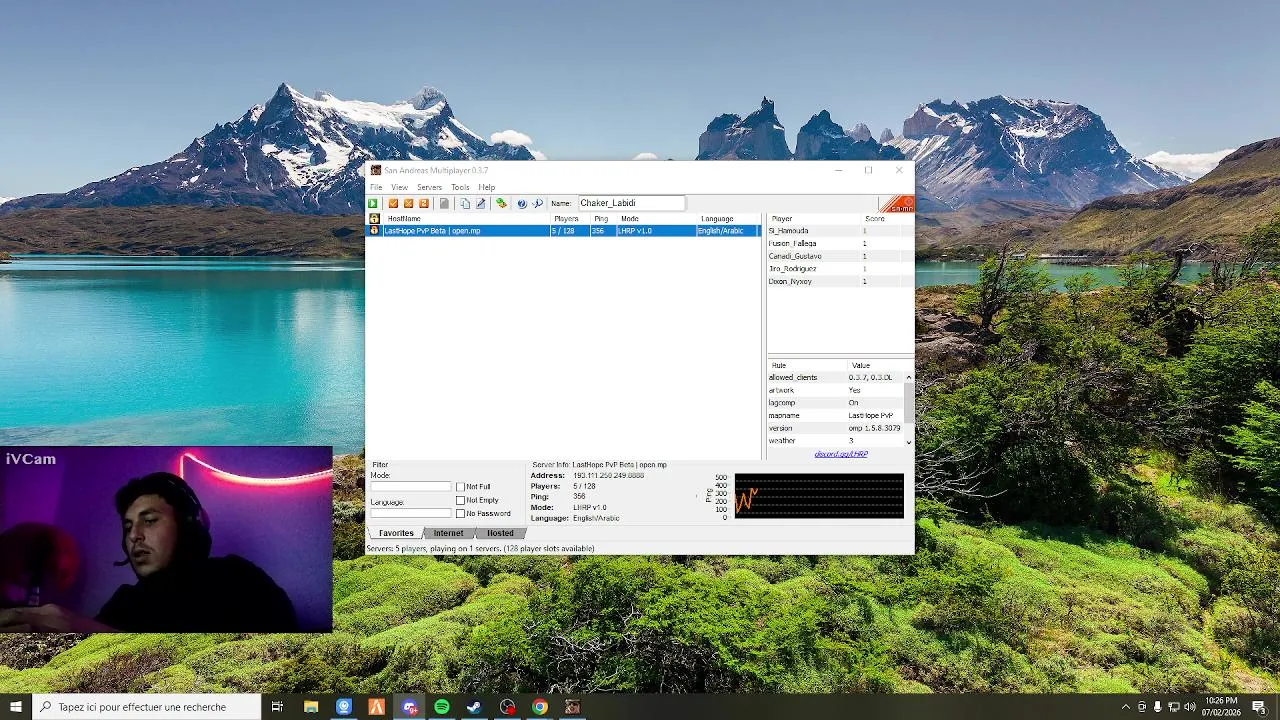1280x720 pixels.
Task: Select player Dixon_Nyxey in player list
Action: pos(840,281)
